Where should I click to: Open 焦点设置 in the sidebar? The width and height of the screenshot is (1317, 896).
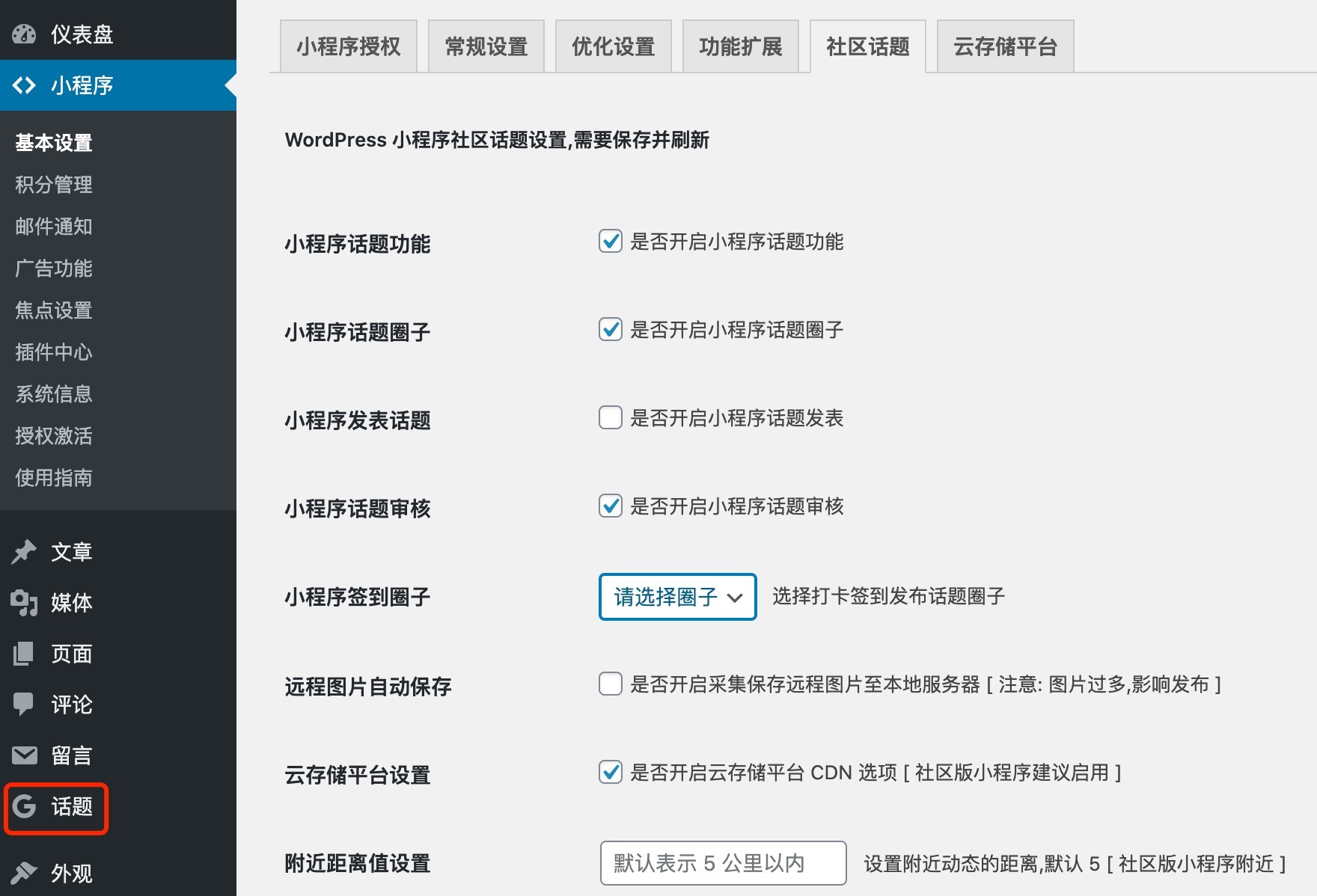[54, 310]
